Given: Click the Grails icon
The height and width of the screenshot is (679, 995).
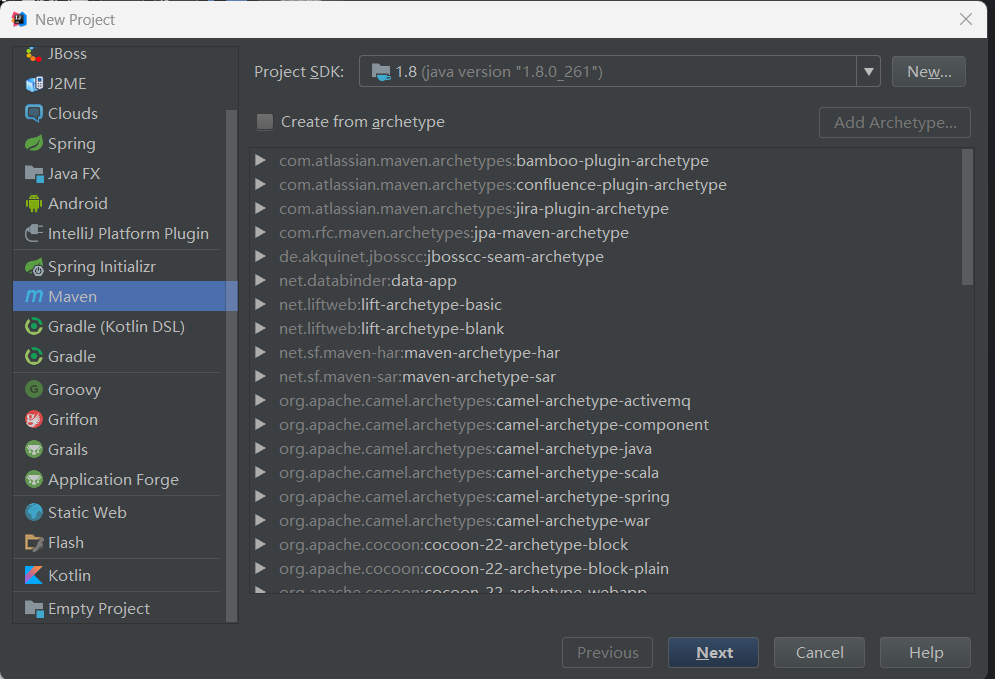Looking at the screenshot, I should tap(34, 449).
